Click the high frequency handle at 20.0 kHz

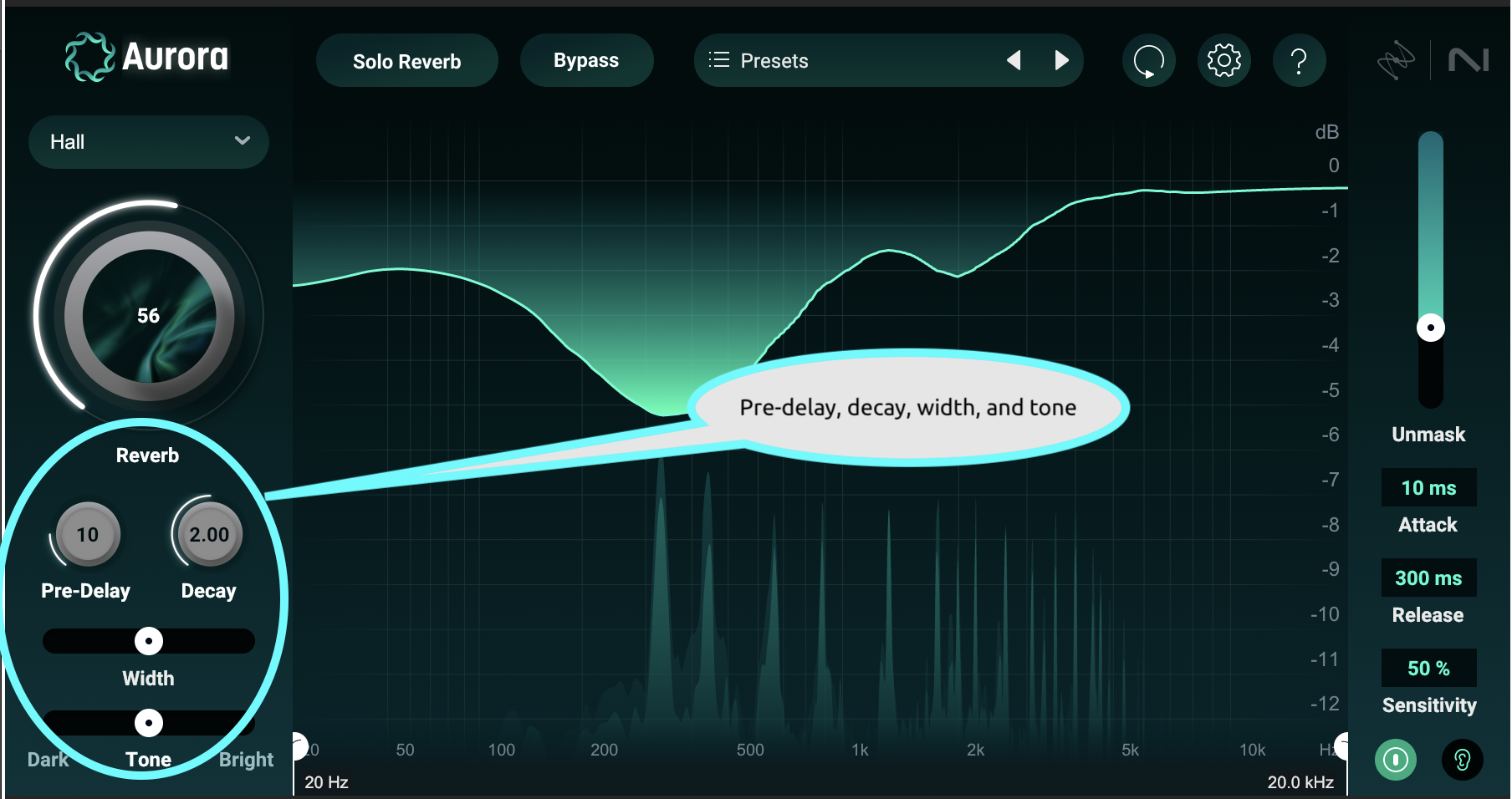pyautogui.click(x=1341, y=746)
